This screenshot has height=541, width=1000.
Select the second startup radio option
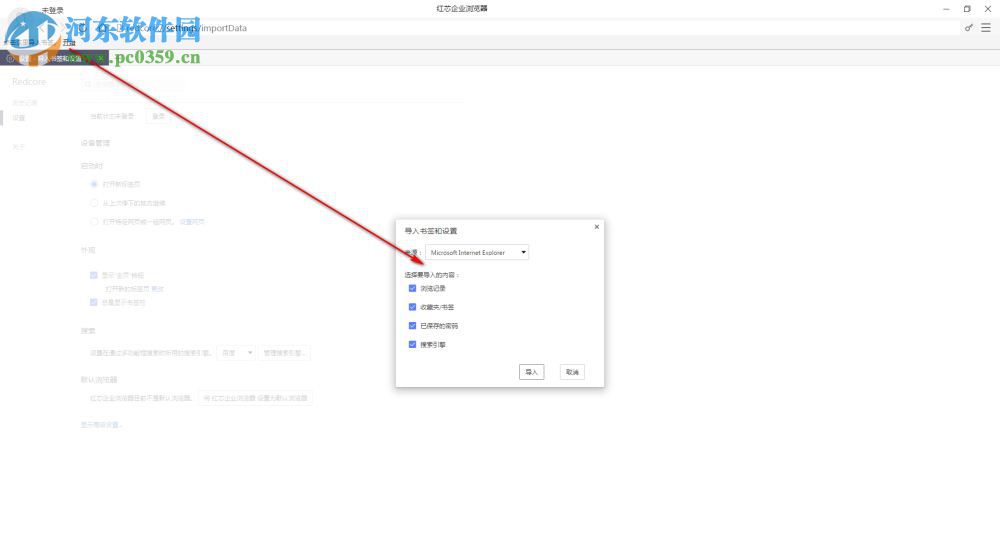(94, 203)
